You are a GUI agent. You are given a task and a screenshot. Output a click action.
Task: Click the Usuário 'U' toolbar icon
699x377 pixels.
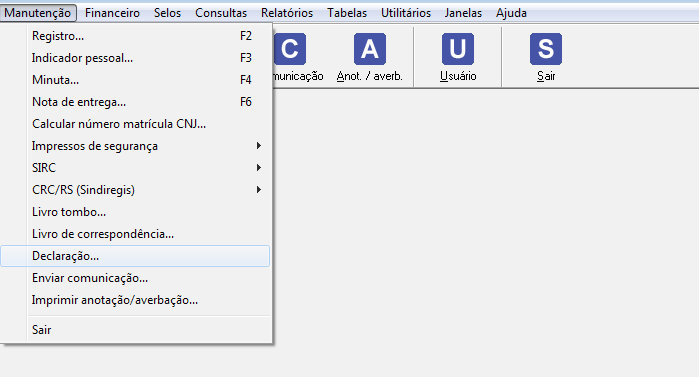tap(458, 49)
